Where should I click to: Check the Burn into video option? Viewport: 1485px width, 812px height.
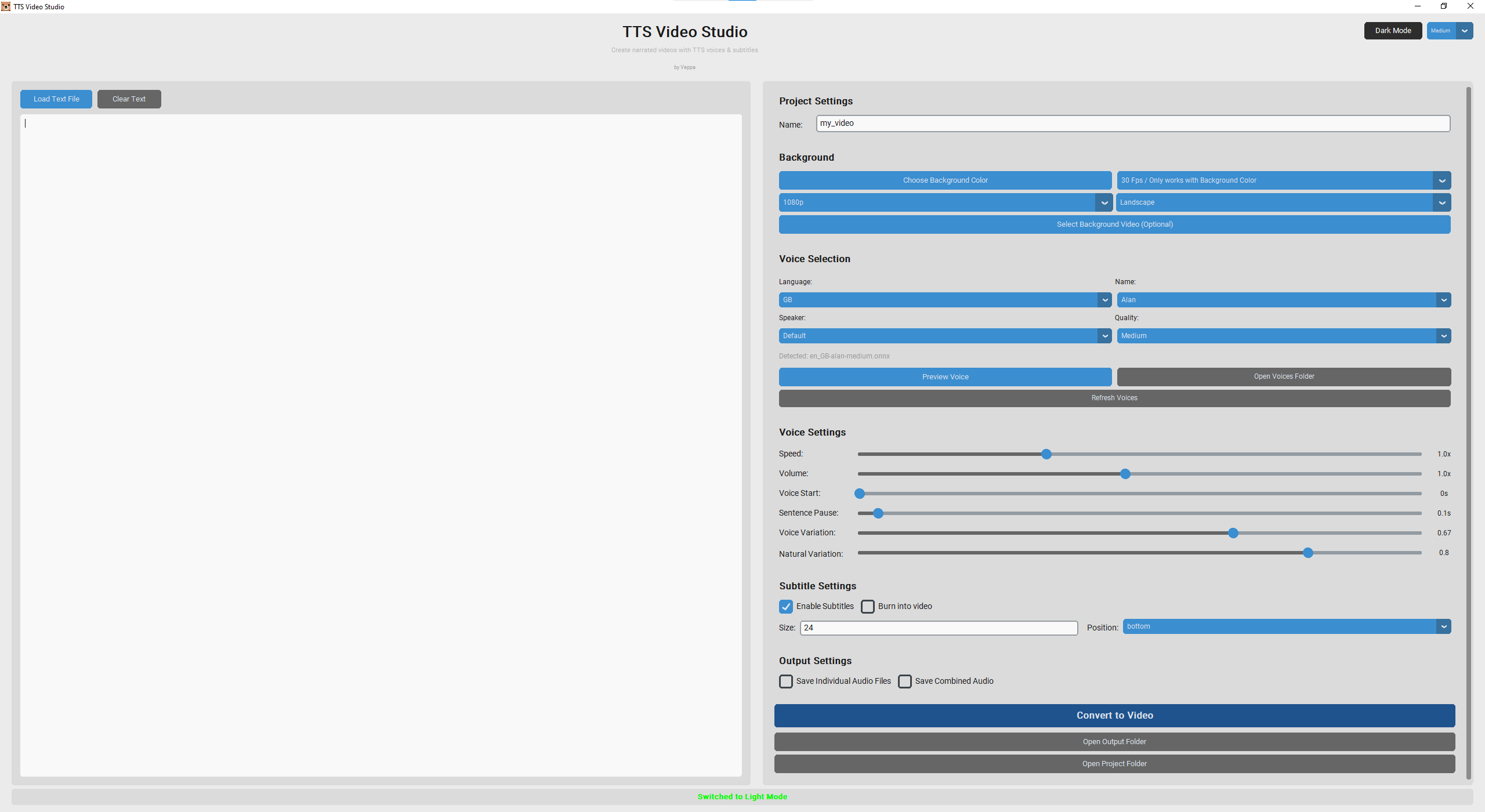[x=868, y=607]
